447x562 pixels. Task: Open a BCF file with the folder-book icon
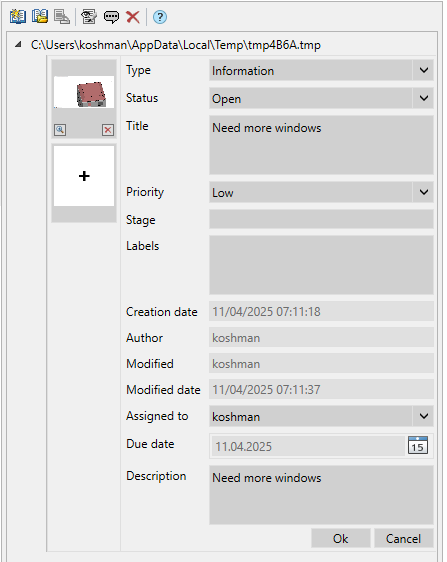40,16
